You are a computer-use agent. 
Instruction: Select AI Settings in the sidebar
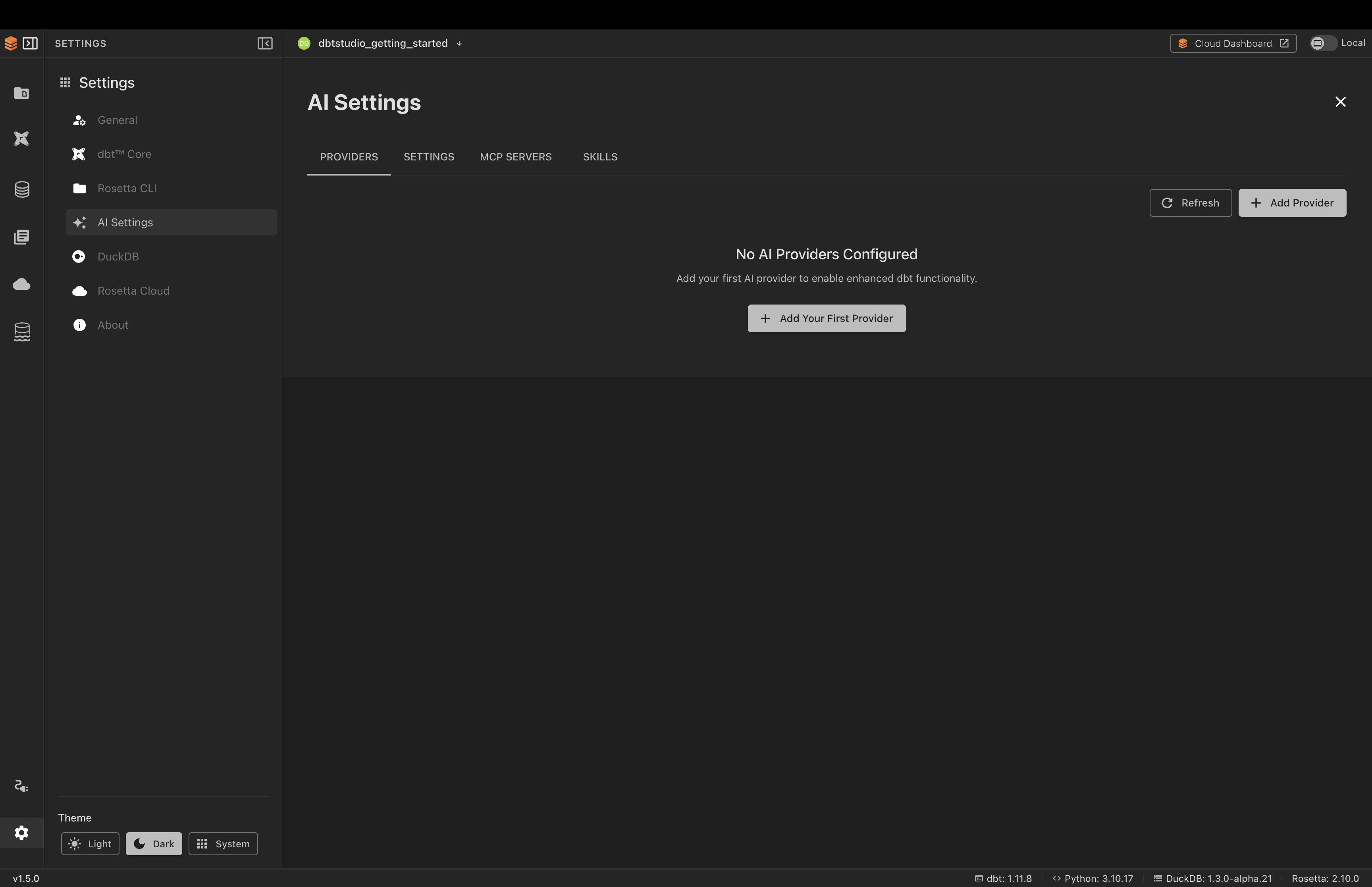coord(171,222)
